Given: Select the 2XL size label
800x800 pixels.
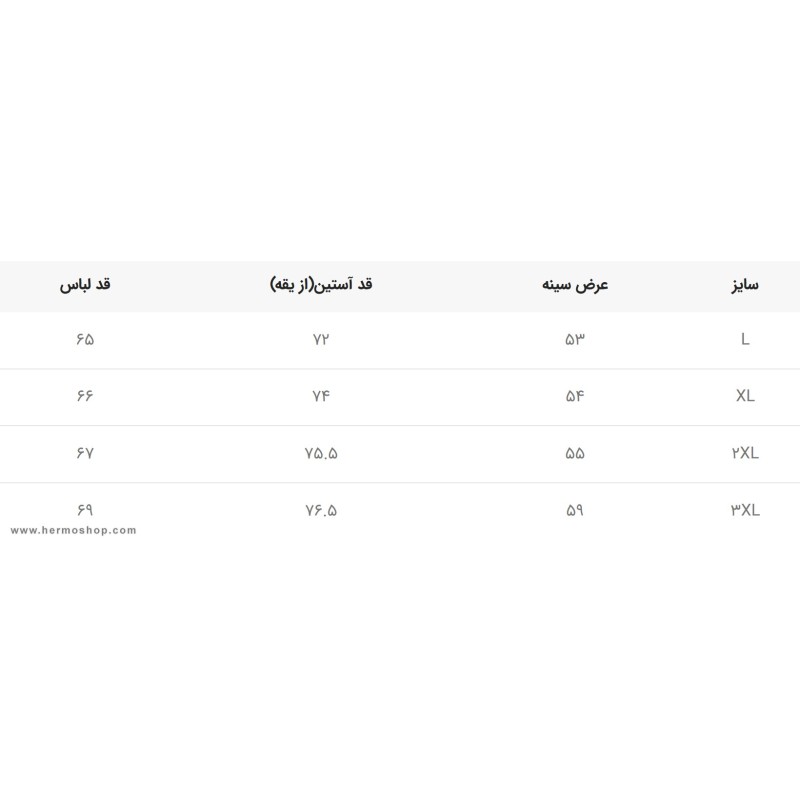Looking at the screenshot, I should (x=745, y=453).
